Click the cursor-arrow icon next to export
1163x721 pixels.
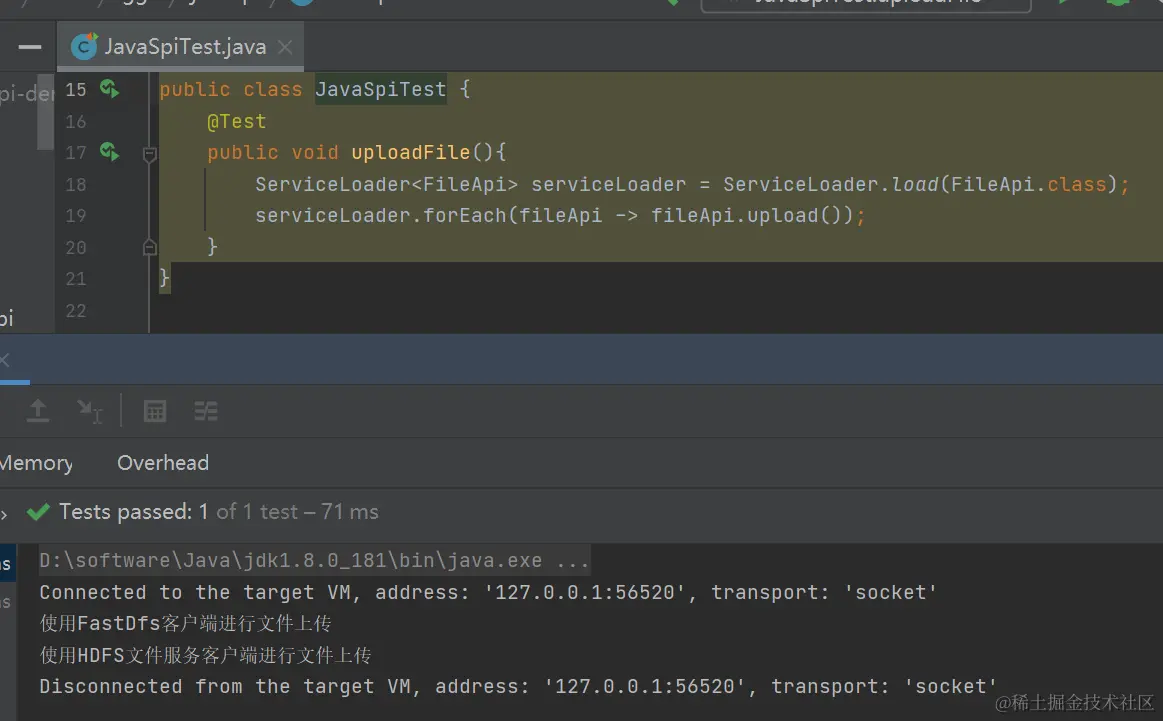pyautogui.click(x=90, y=411)
